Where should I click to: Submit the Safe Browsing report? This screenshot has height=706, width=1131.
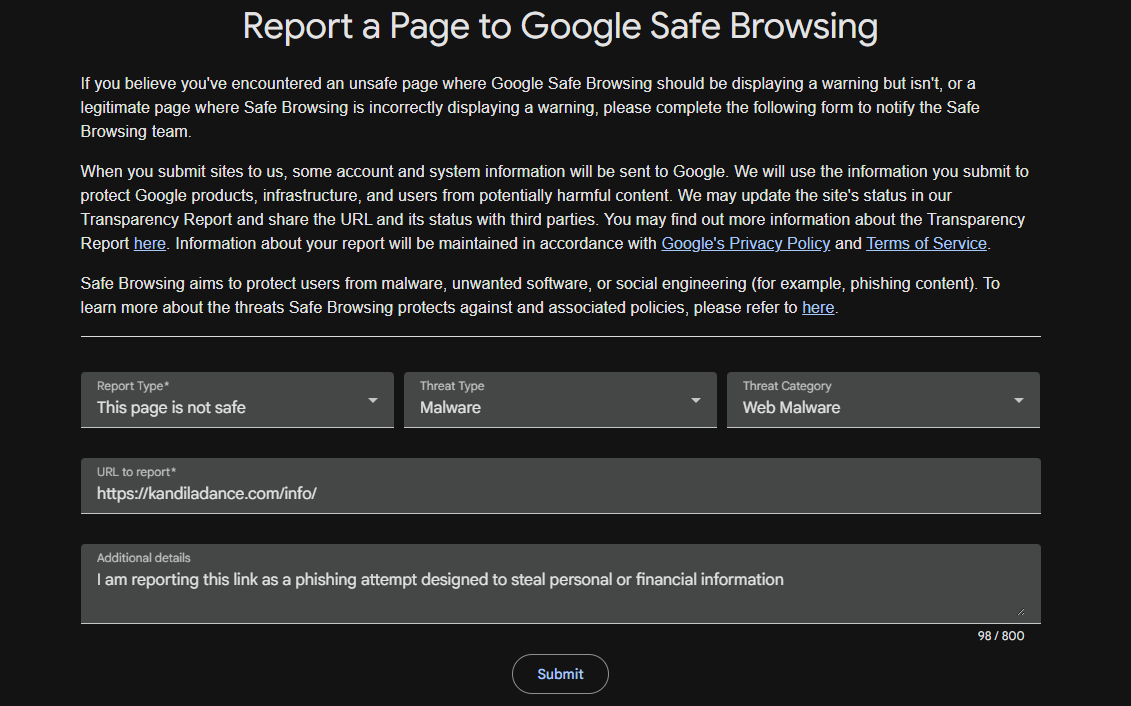[x=560, y=674]
